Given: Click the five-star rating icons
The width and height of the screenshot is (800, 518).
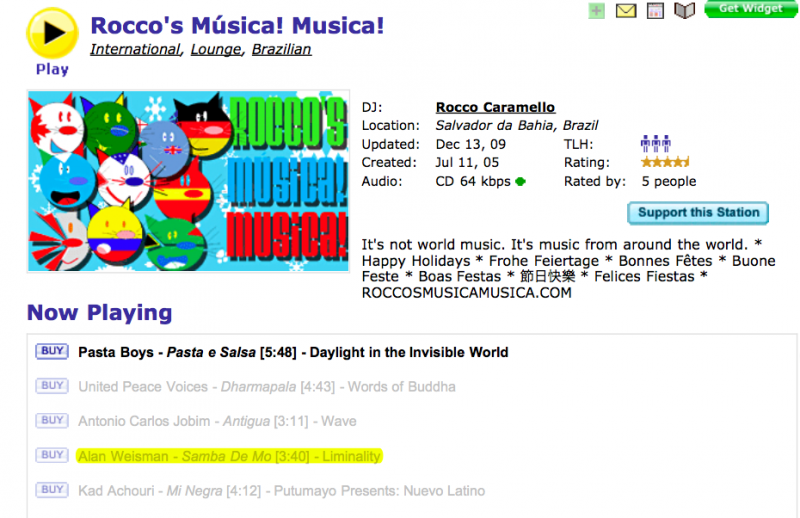Looking at the screenshot, I should coord(665,162).
